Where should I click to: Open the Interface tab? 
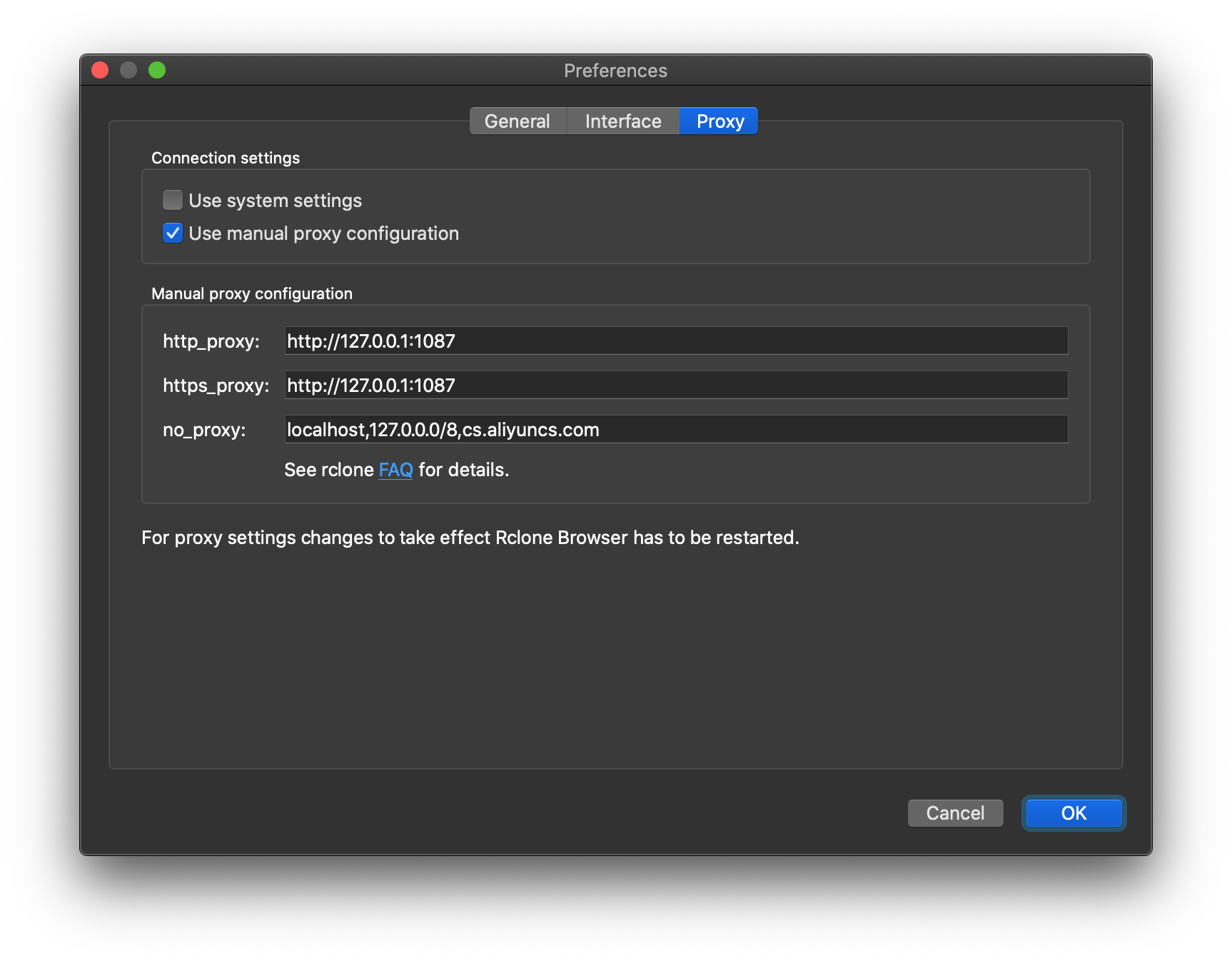(x=622, y=121)
